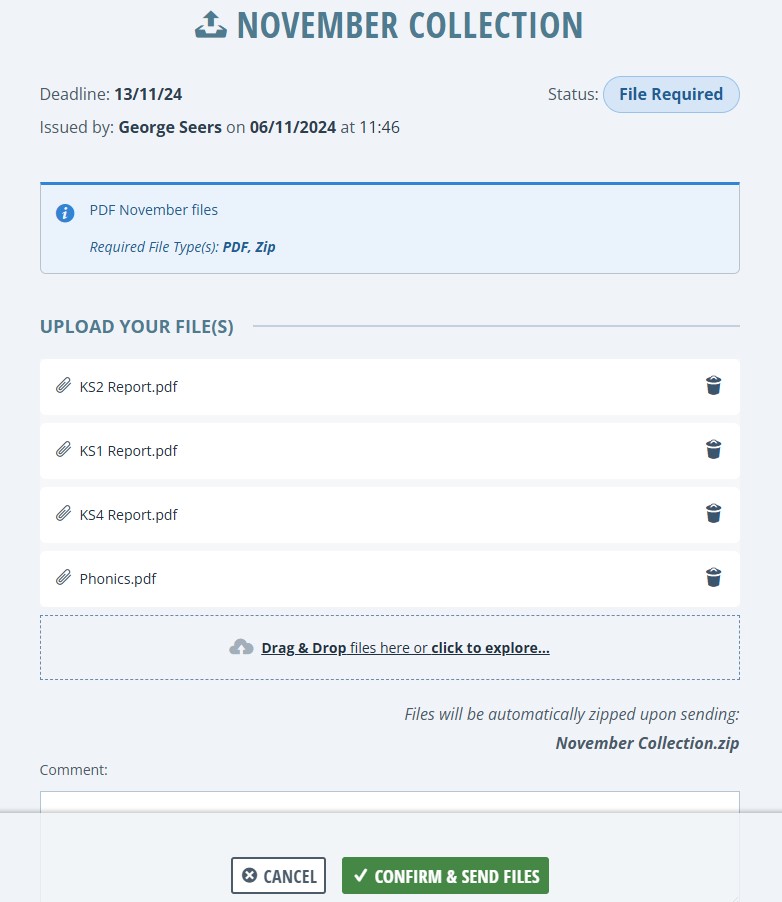782x902 pixels.
Task: Select the Drag & Drop text link
Action: pyautogui.click(x=302, y=647)
